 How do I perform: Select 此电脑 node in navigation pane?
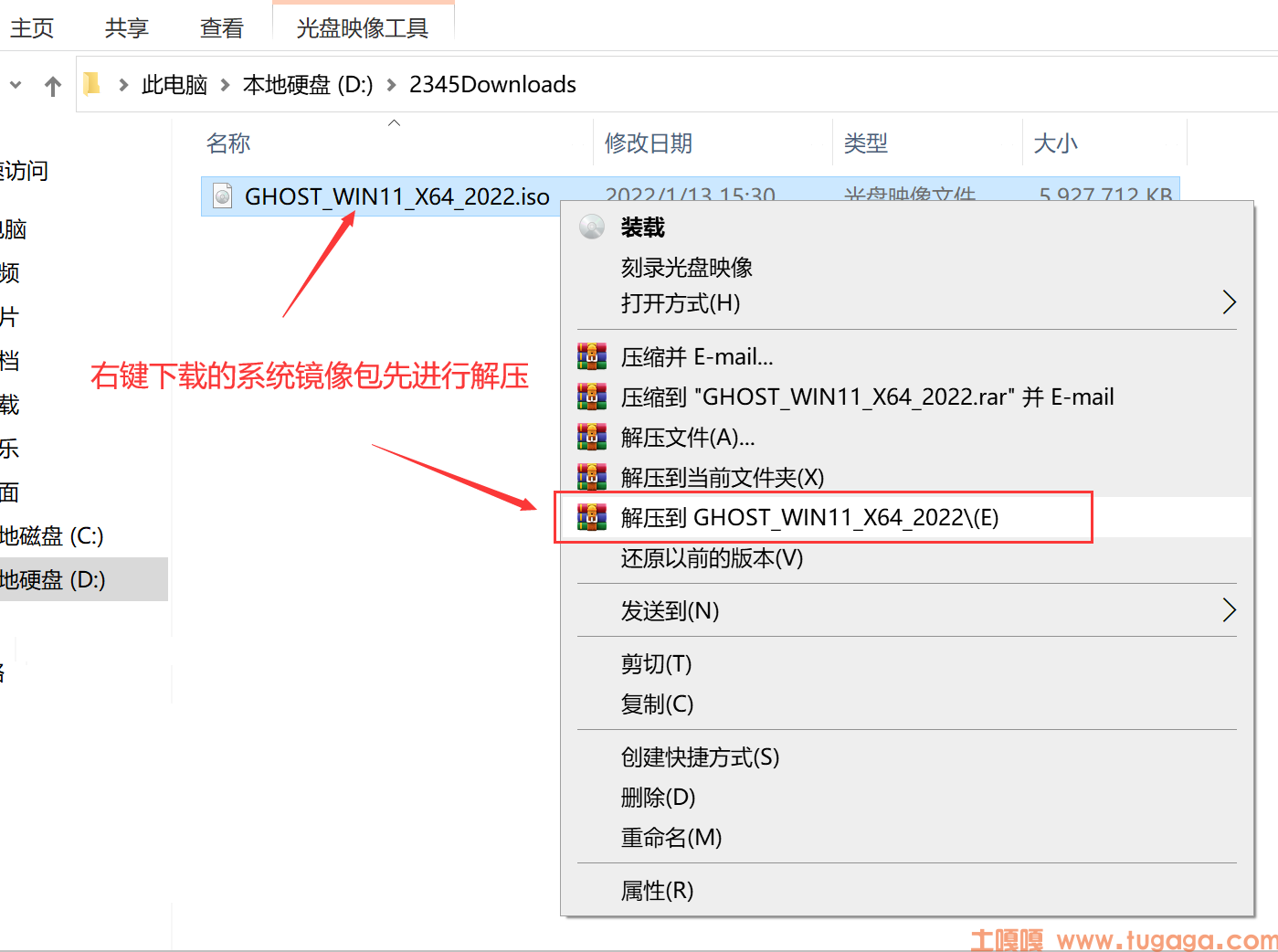pos(14,229)
